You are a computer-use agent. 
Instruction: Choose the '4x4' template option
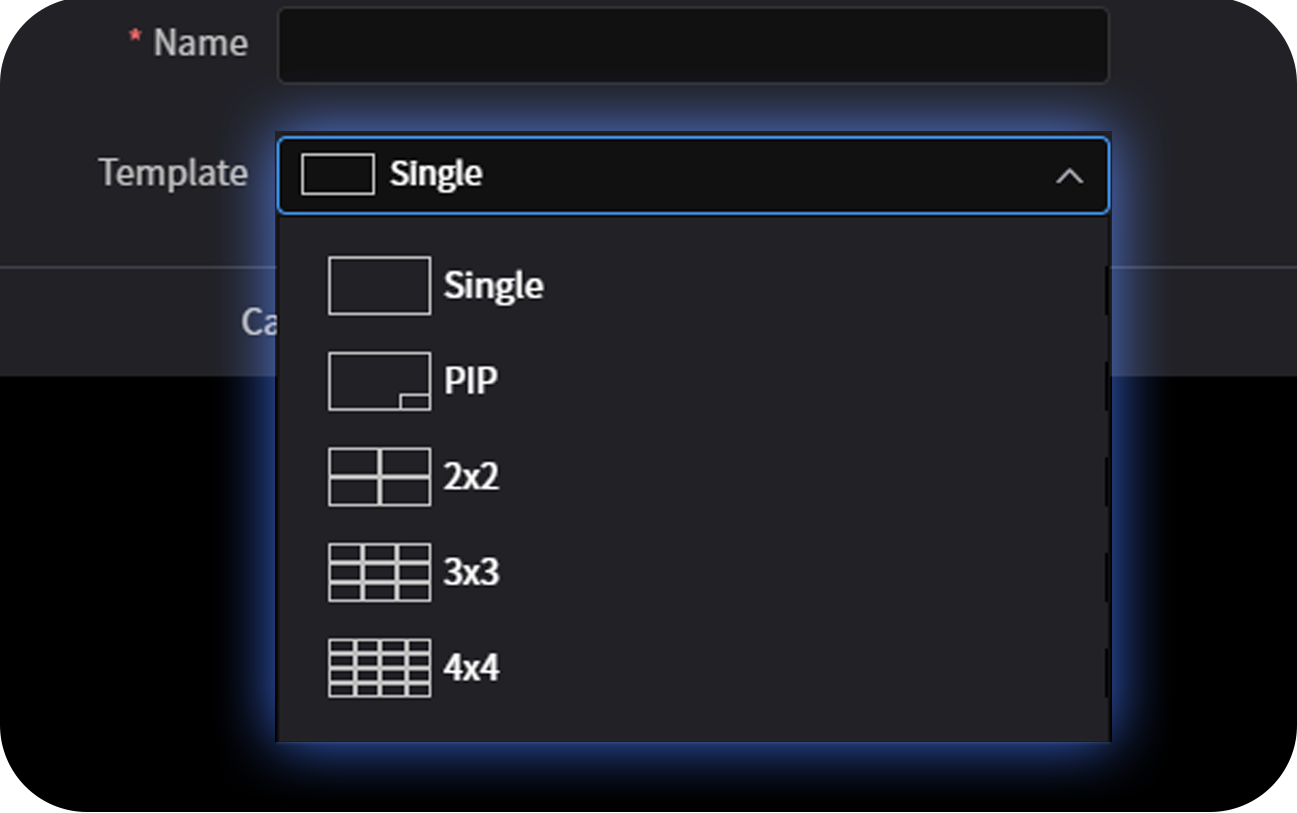point(471,668)
